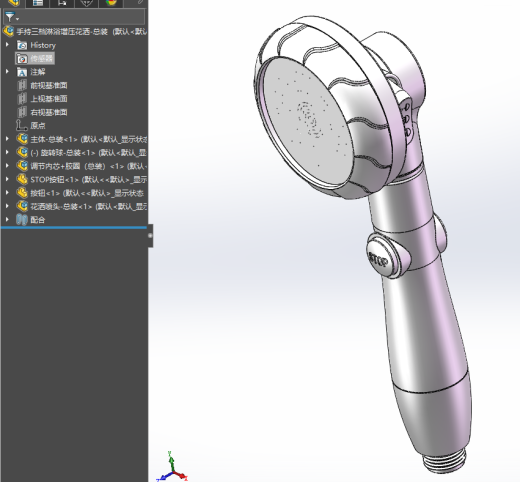Image resolution: width=520 pixels, height=482 pixels.
Task: Click the panel collapse handle on the divider
Action: coord(150,236)
